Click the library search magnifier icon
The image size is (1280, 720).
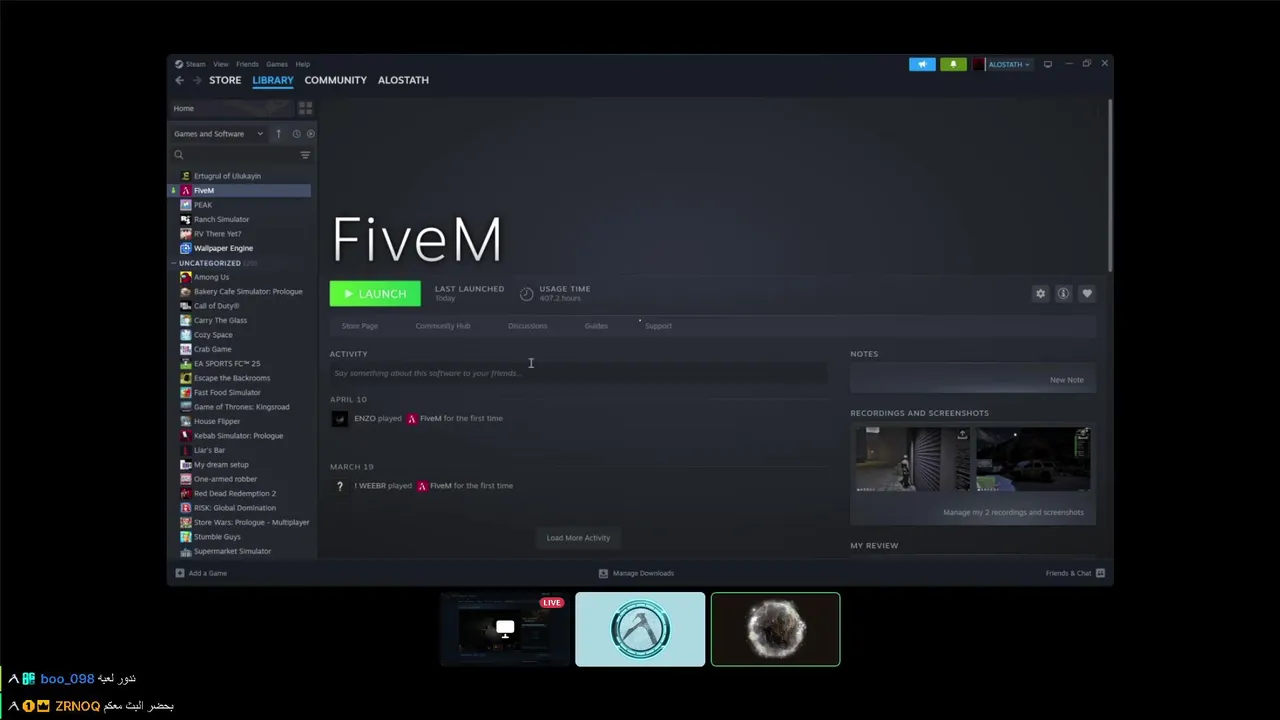(179, 155)
